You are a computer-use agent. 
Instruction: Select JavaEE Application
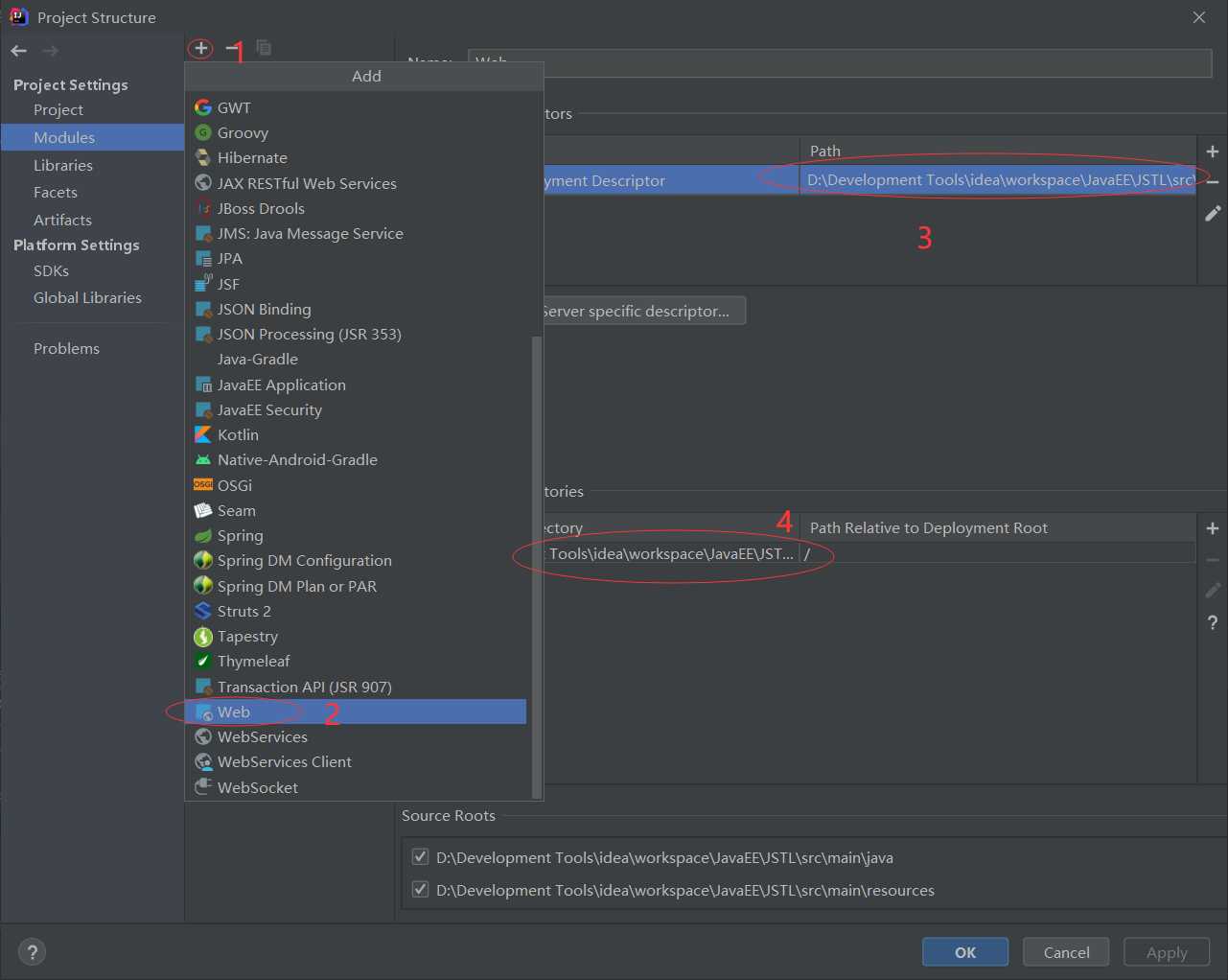pyautogui.click(x=356, y=385)
